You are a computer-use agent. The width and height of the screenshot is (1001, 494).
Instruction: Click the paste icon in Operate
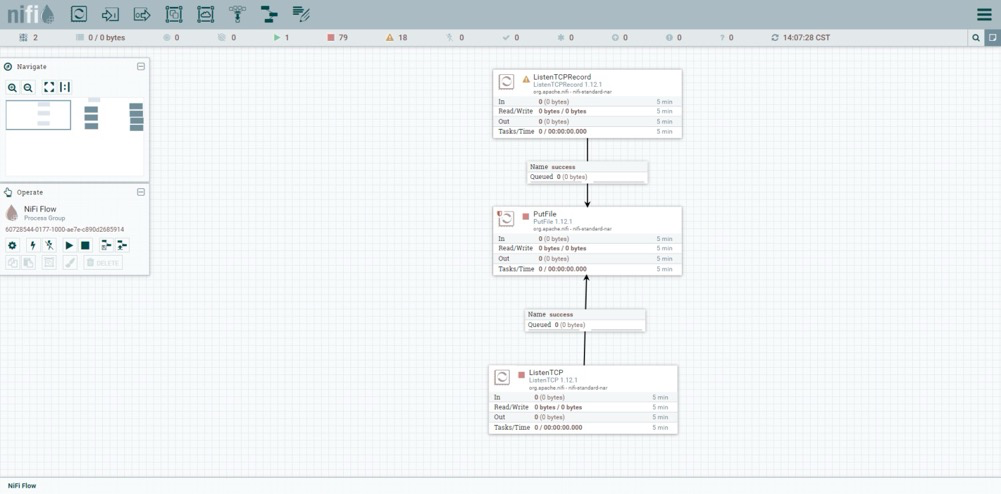28,262
